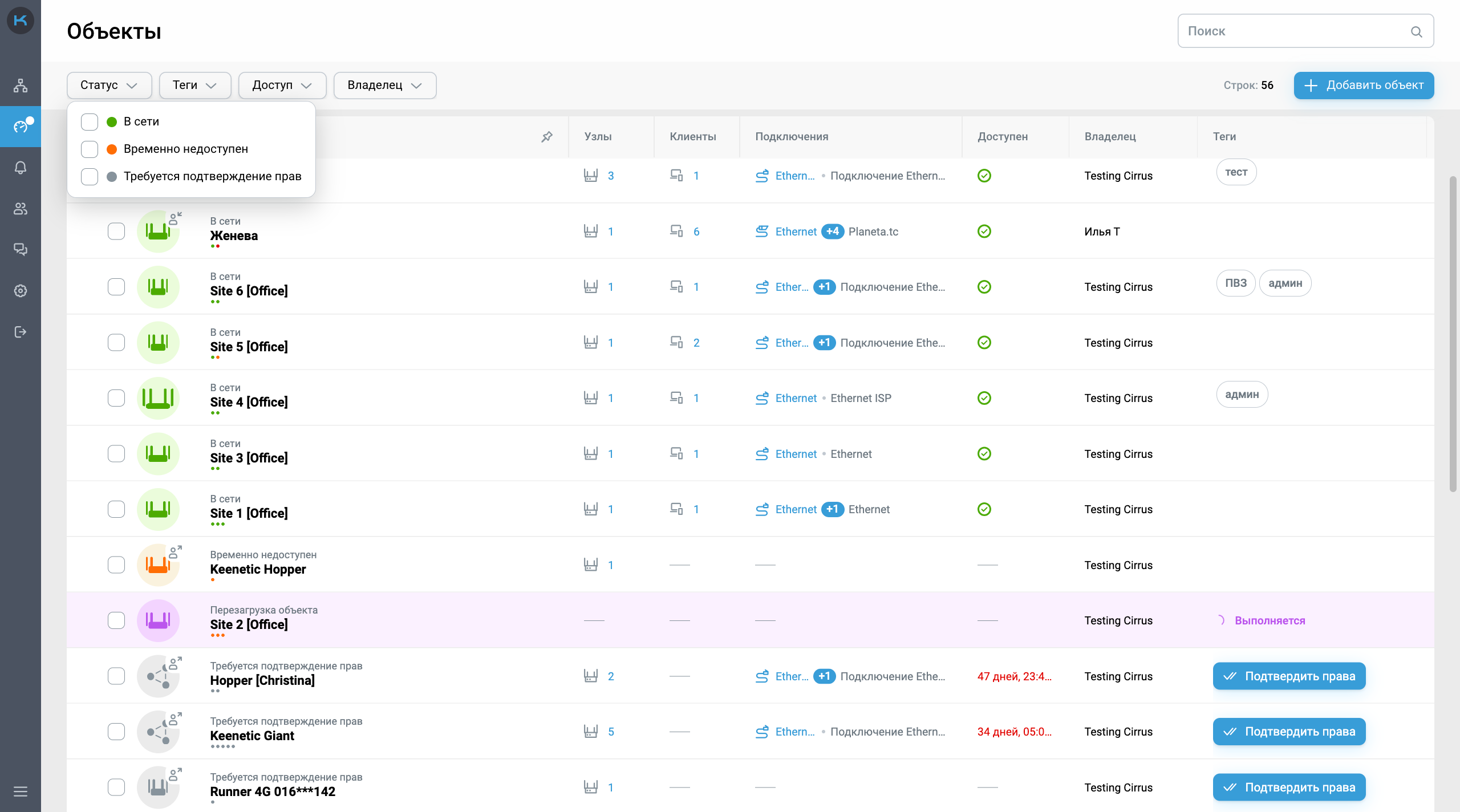Screen dimensions: 1460x812
Task: Focus the Поиск search field
Action: click(1295, 31)
